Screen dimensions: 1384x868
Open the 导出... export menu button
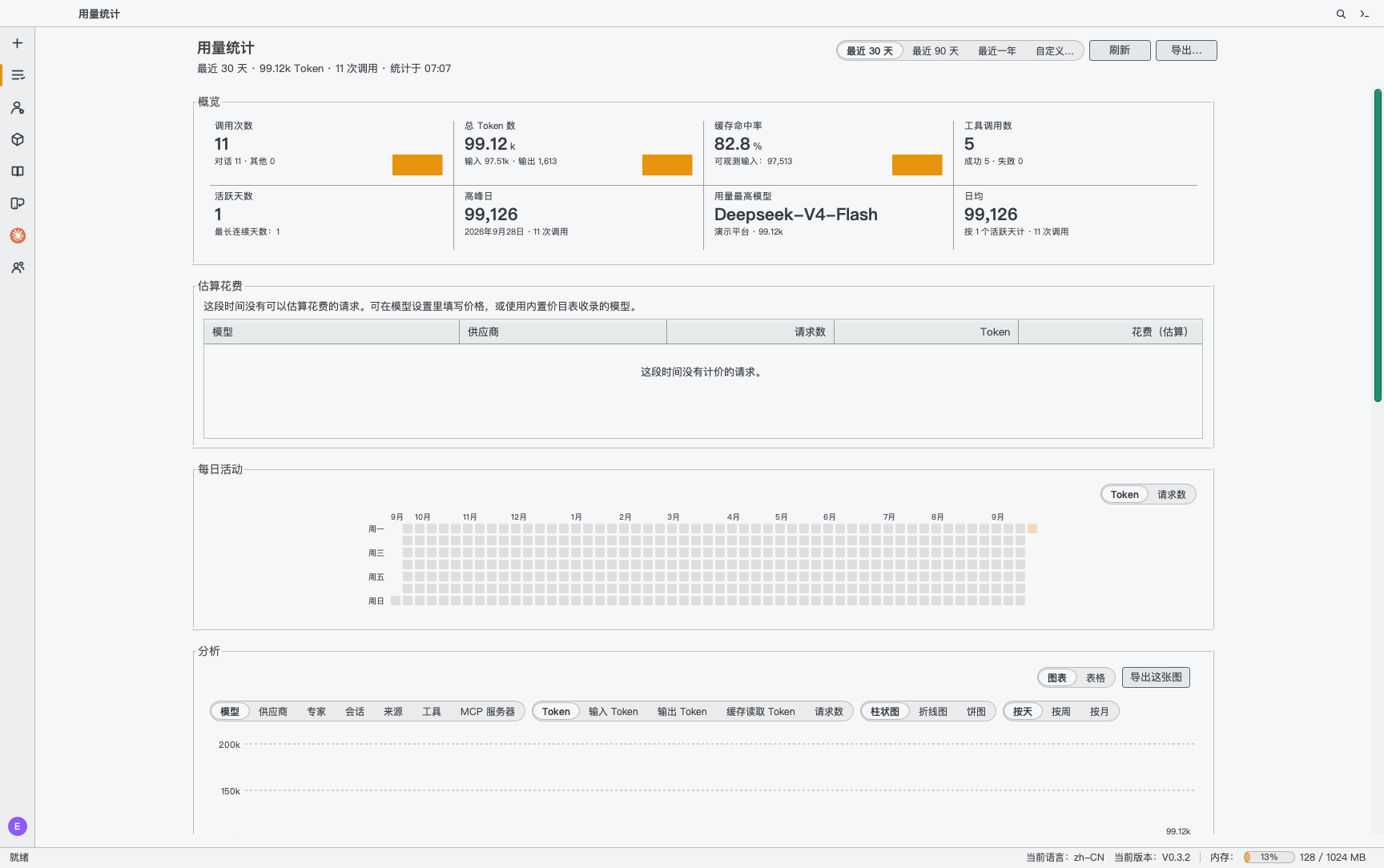click(x=1186, y=50)
